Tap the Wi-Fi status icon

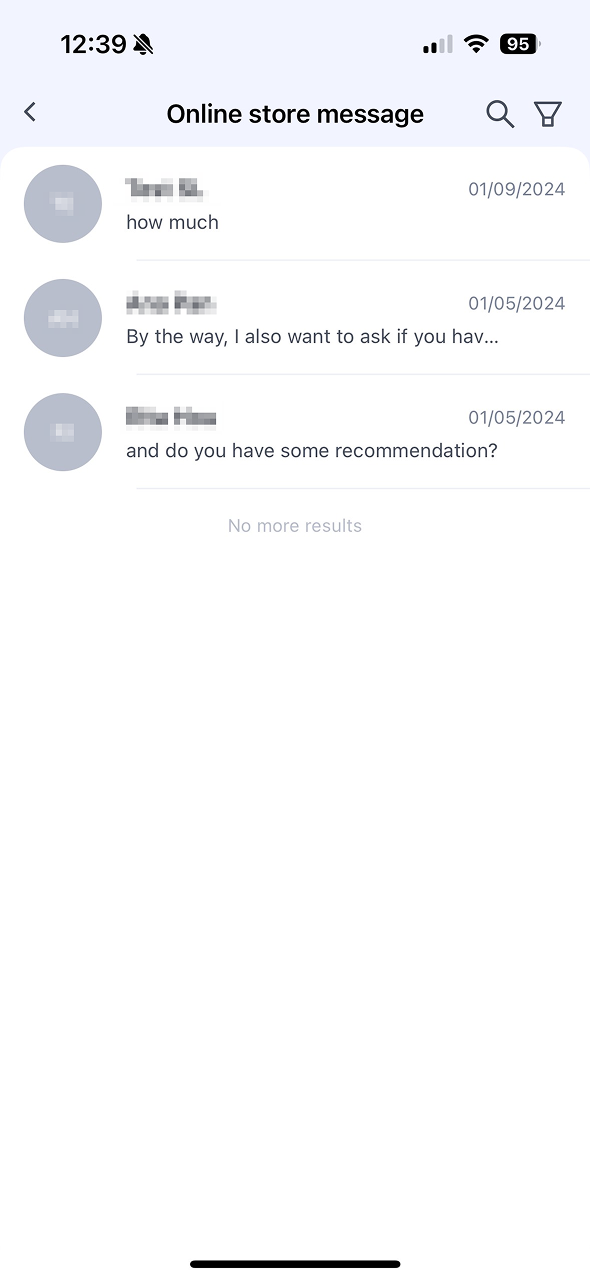(x=477, y=44)
